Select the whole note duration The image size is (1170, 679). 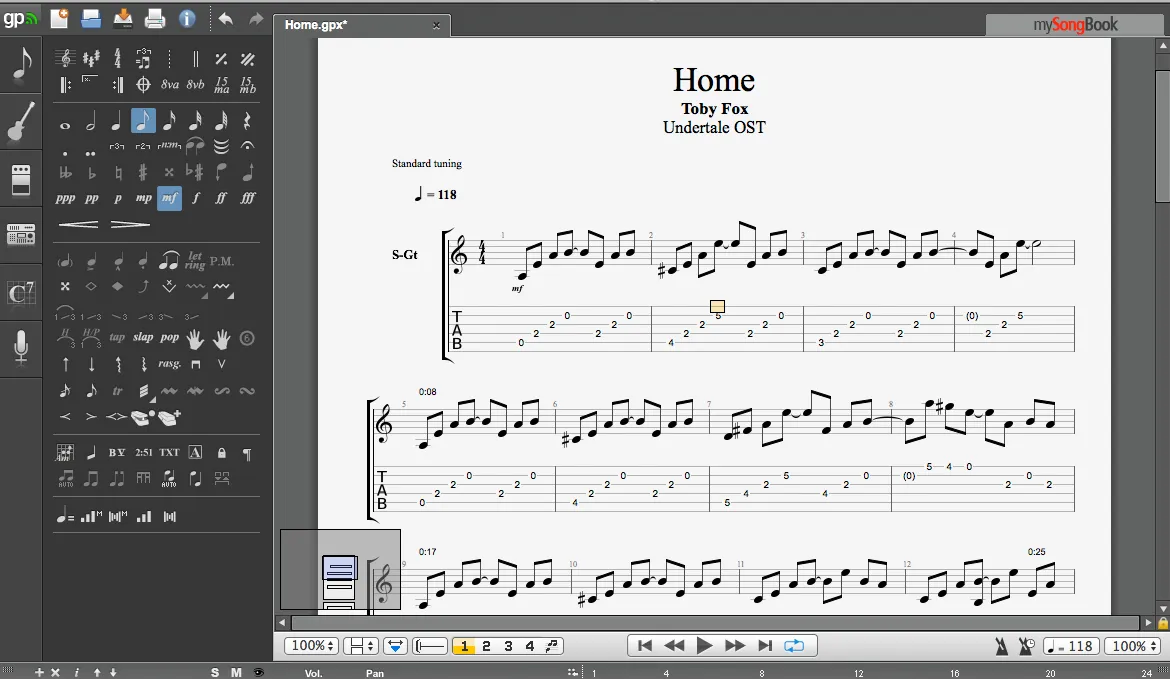pos(65,125)
